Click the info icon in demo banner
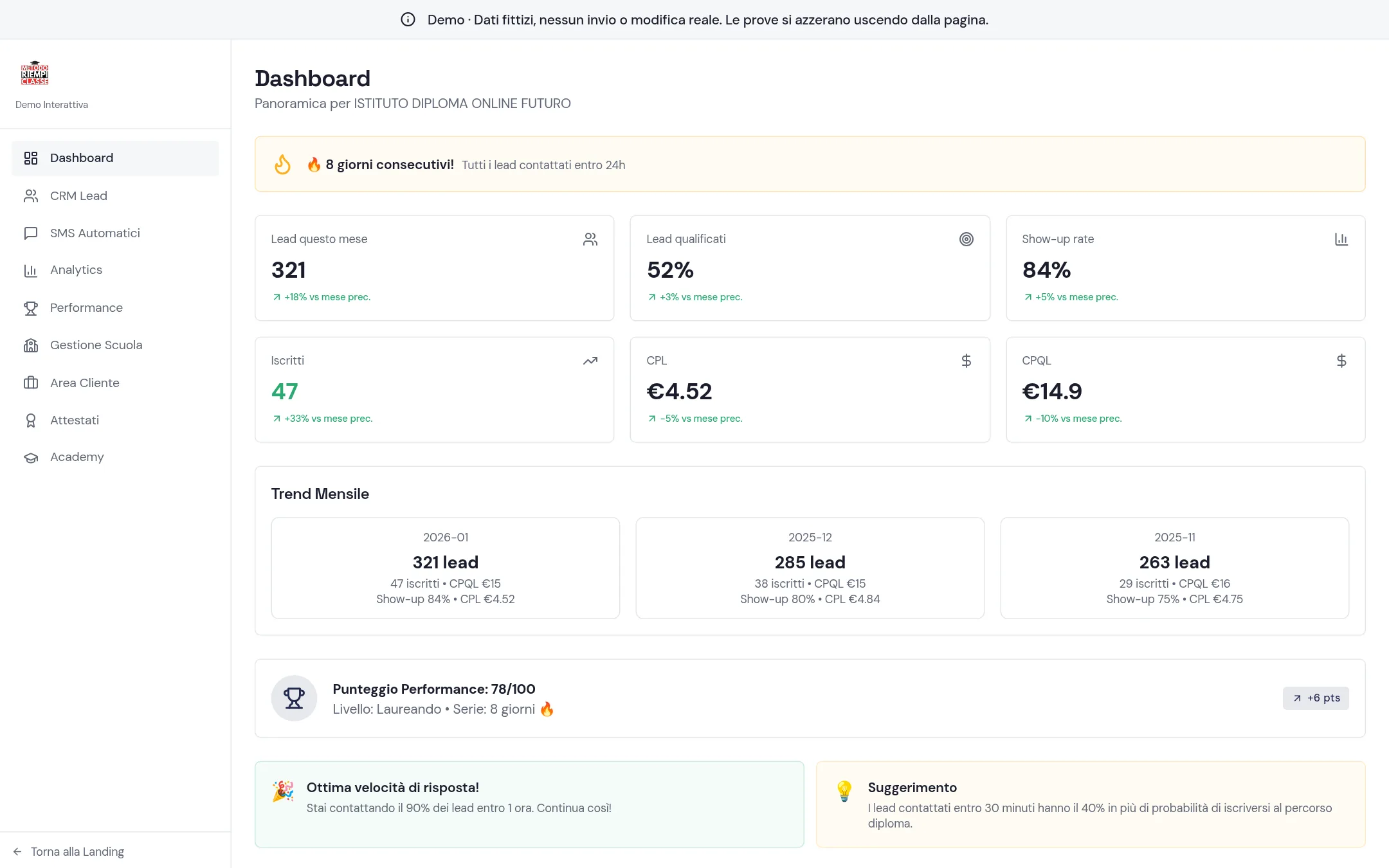This screenshot has height=868, width=1389. tap(408, 19)
